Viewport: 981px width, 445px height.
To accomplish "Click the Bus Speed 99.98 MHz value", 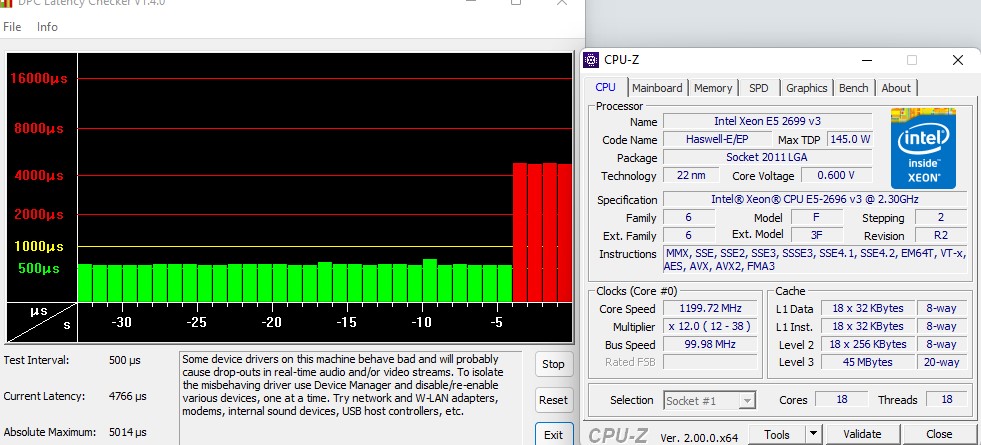I will 710,344.
